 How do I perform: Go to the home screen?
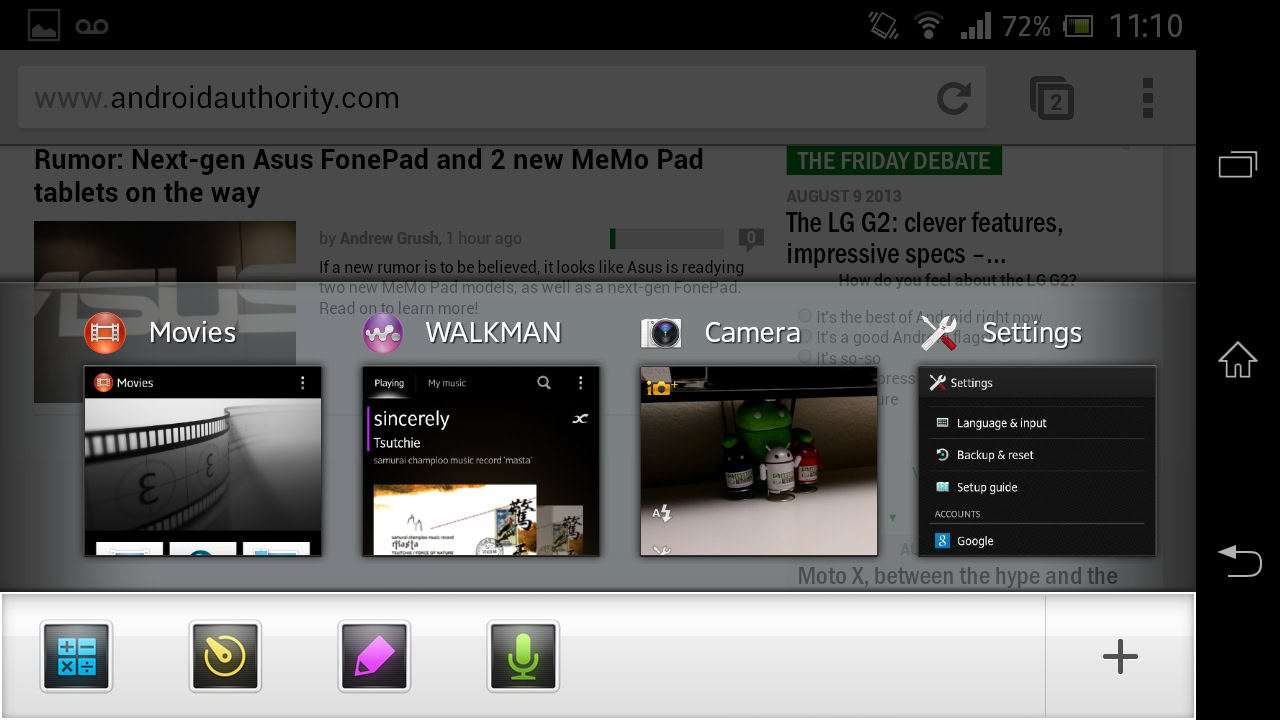point(1238,360)
